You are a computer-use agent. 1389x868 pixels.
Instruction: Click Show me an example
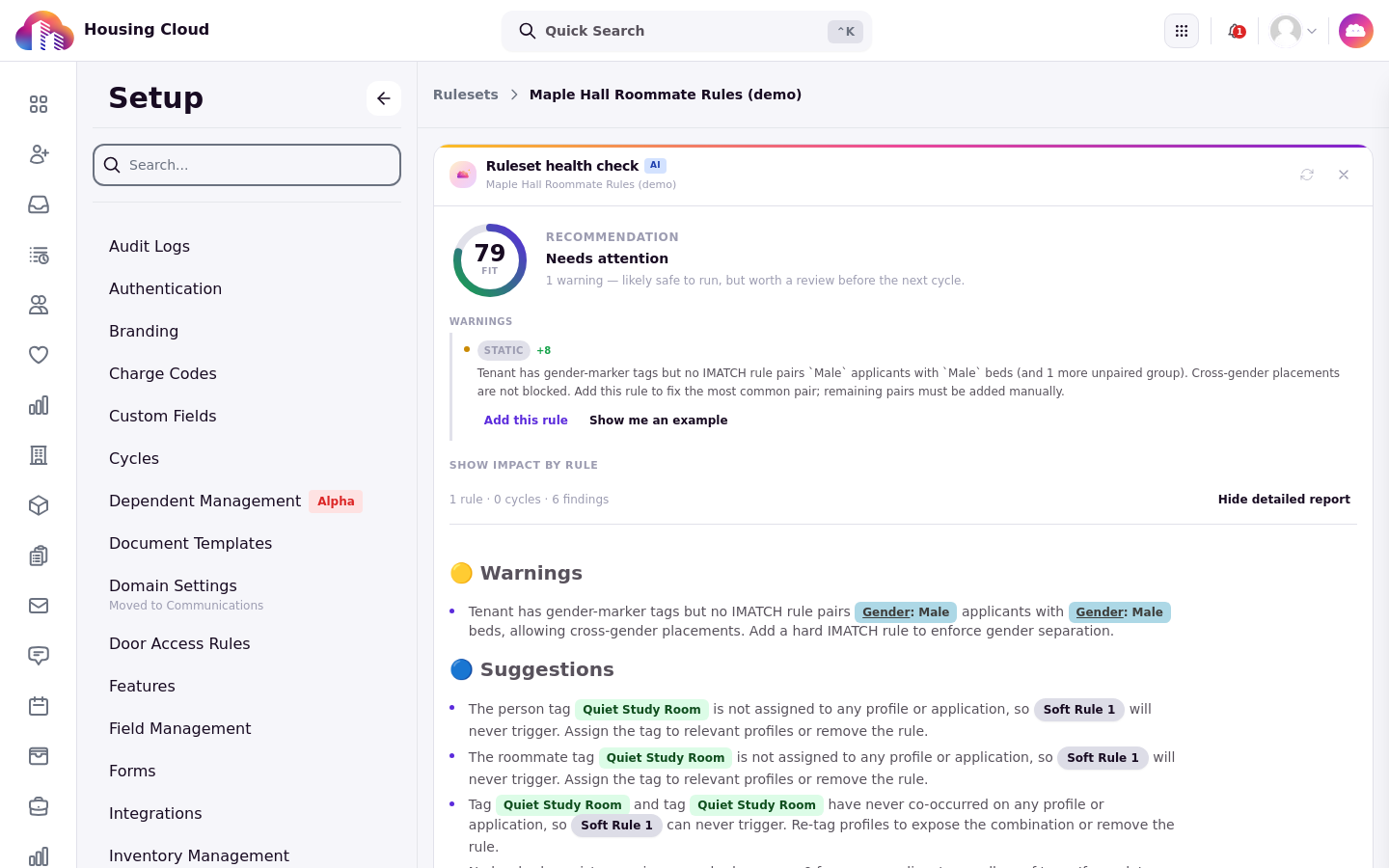[x=659, y=420]
